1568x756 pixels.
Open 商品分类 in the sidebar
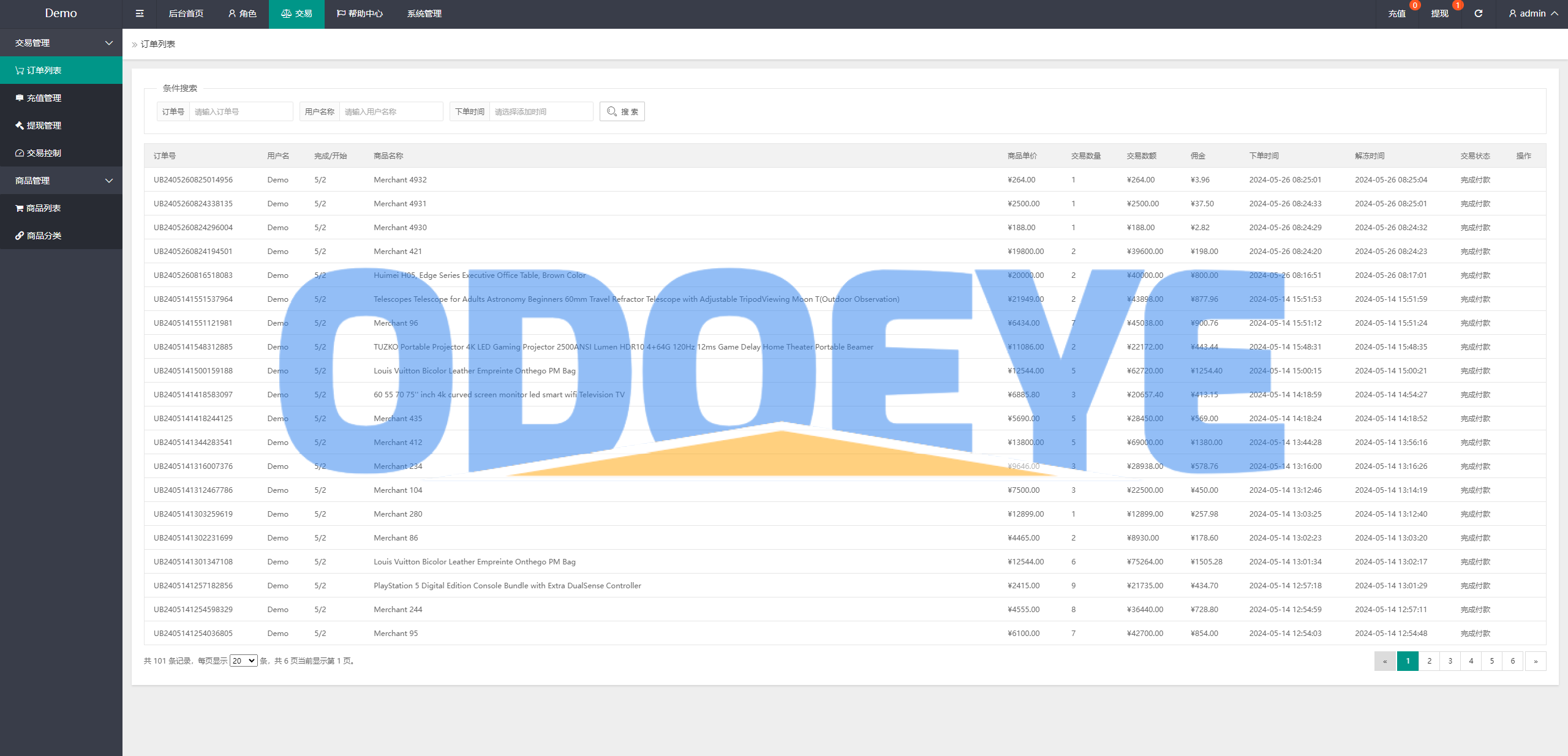click(61, 236)
